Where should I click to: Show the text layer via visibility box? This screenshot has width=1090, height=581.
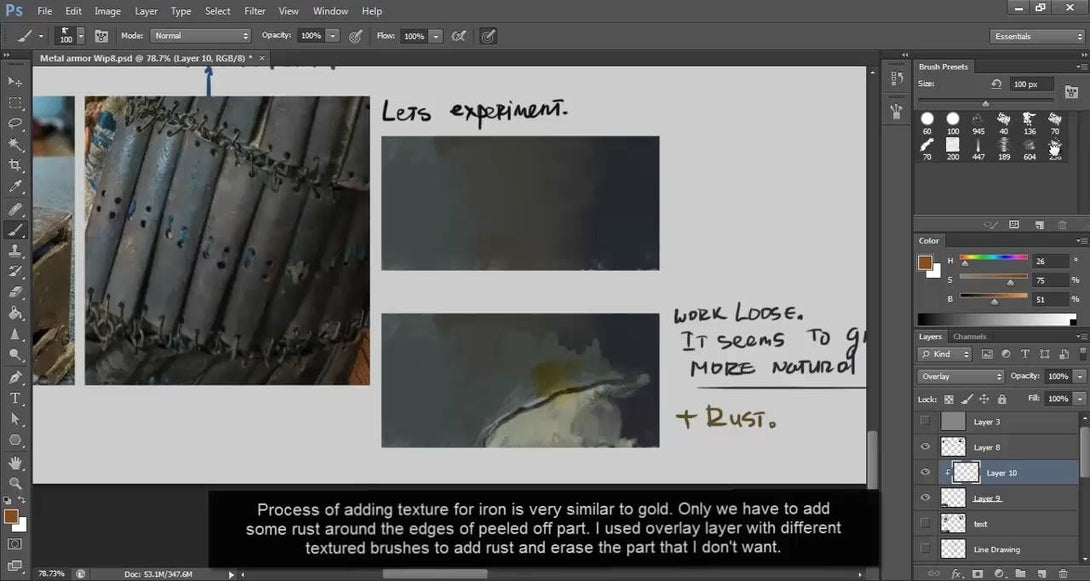click(925, 523)
